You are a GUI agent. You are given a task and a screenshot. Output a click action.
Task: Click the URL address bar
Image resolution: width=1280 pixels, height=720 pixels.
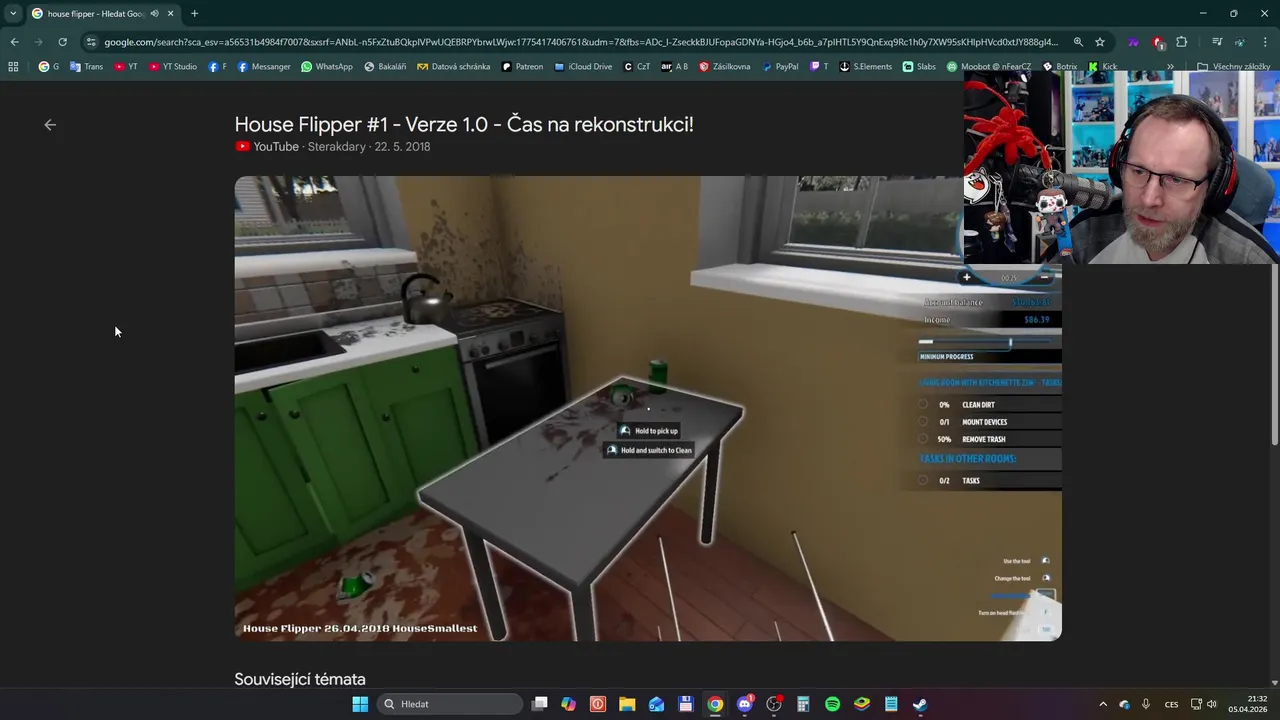coord(580,42)
